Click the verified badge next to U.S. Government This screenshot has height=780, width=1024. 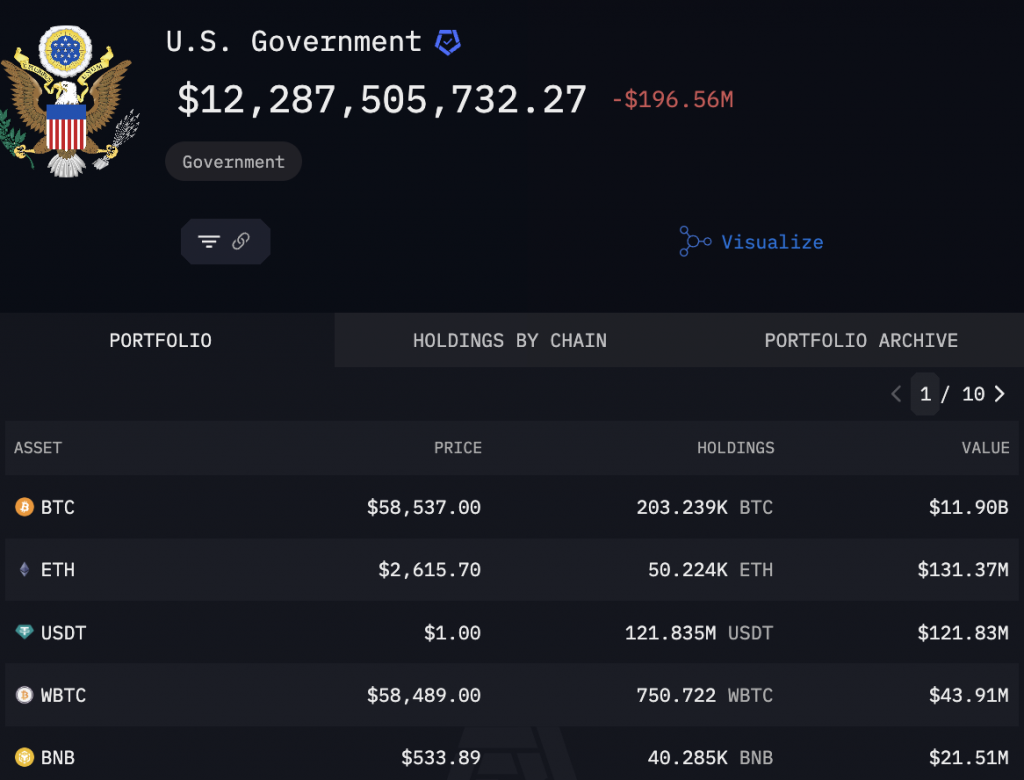point(447,41)
